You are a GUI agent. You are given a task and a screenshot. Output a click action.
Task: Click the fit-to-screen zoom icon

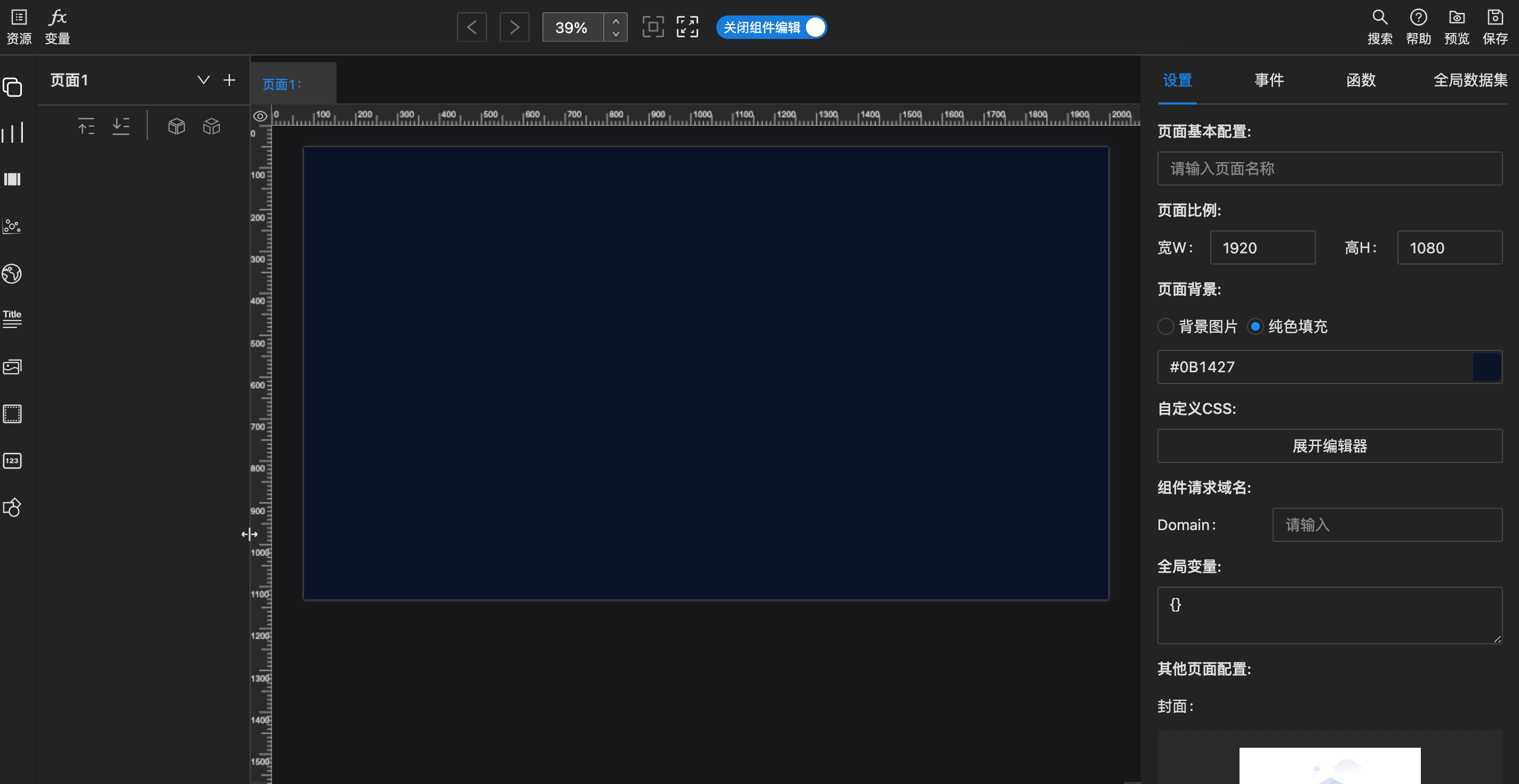pyautogui.click(x=653, y=27)
